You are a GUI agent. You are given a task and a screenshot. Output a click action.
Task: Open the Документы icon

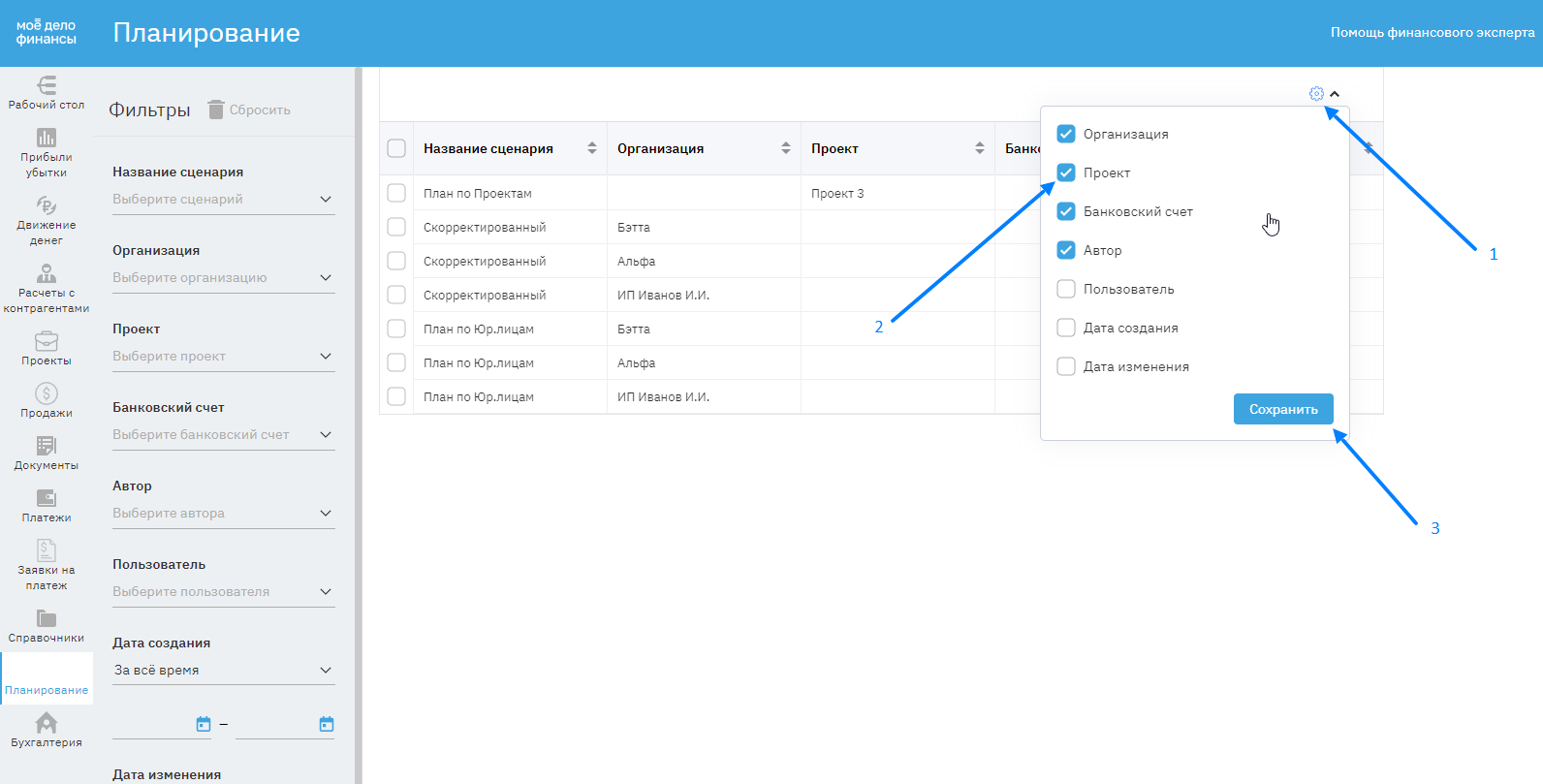[x=47, y=446]
